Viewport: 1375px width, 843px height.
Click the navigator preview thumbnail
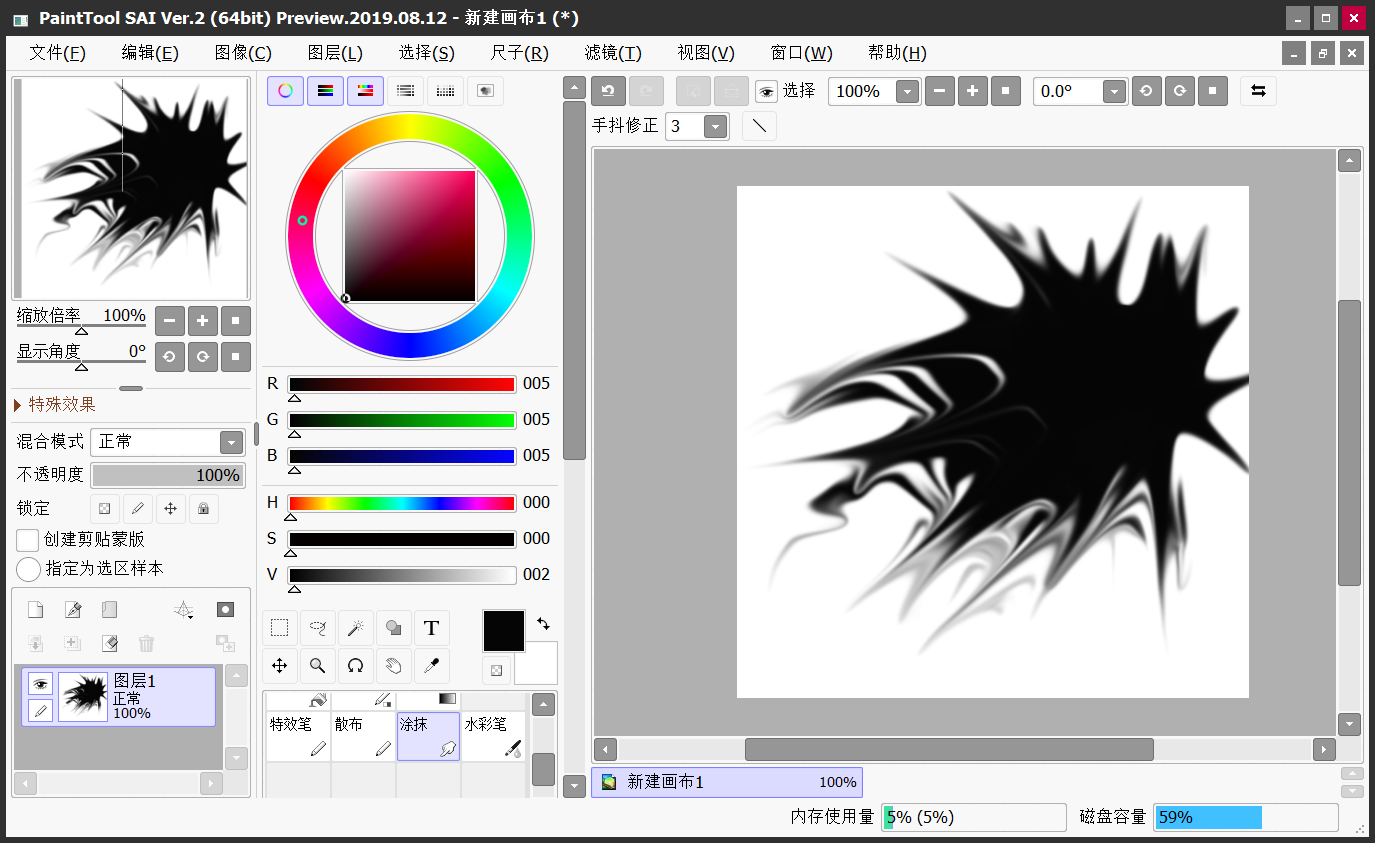131,188
